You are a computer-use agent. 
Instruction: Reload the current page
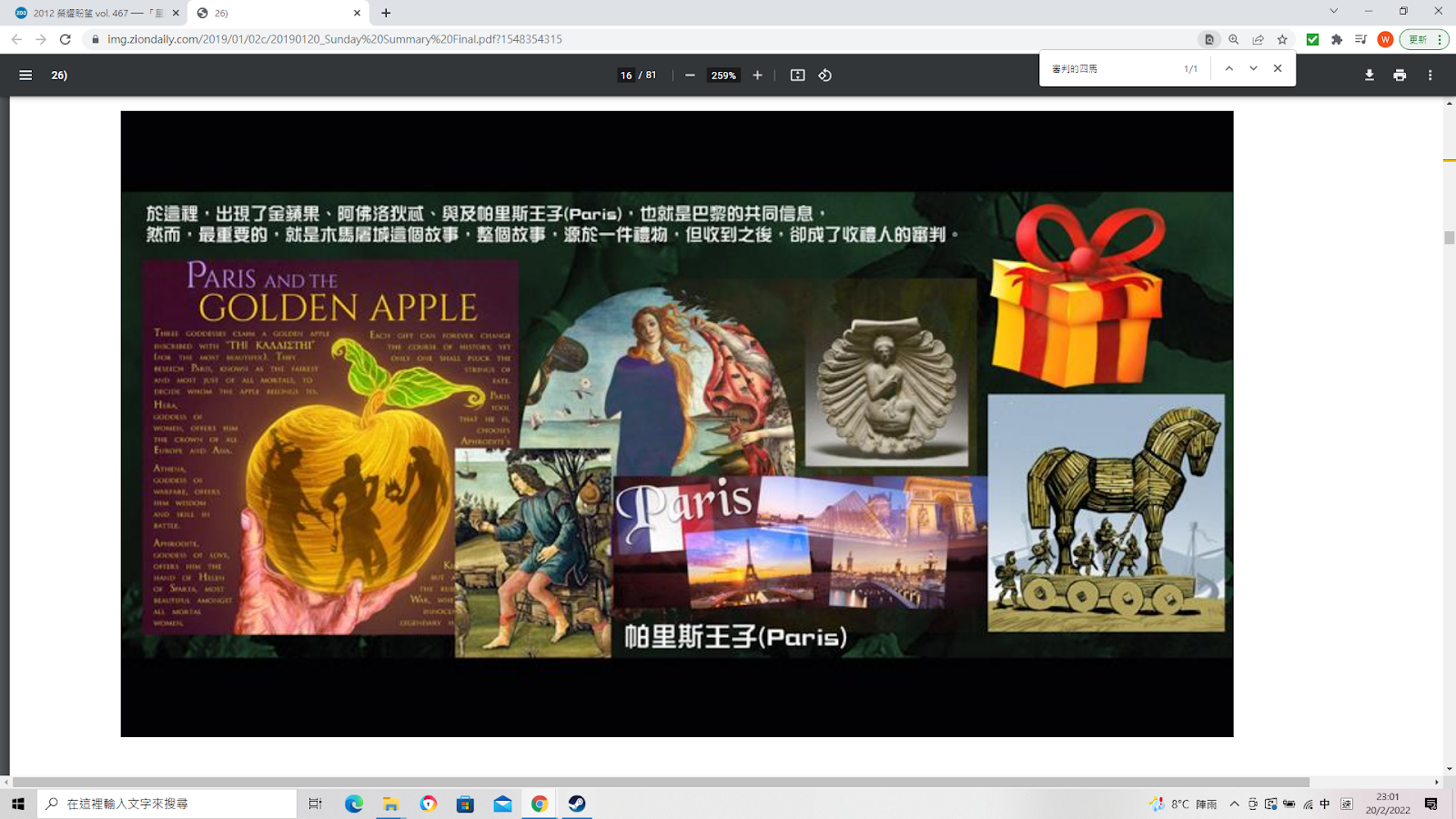(x=65, y=39)
